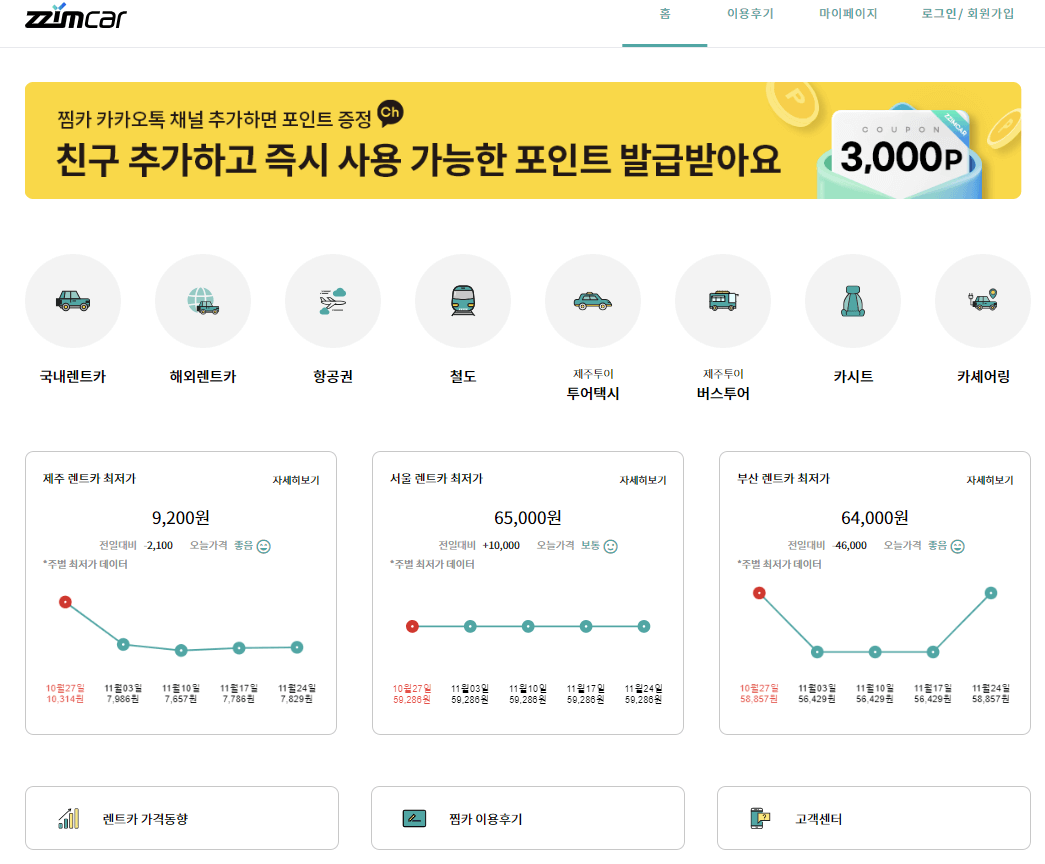Click the 철도 label
The image size is (1045, 864).
(463, 377)
